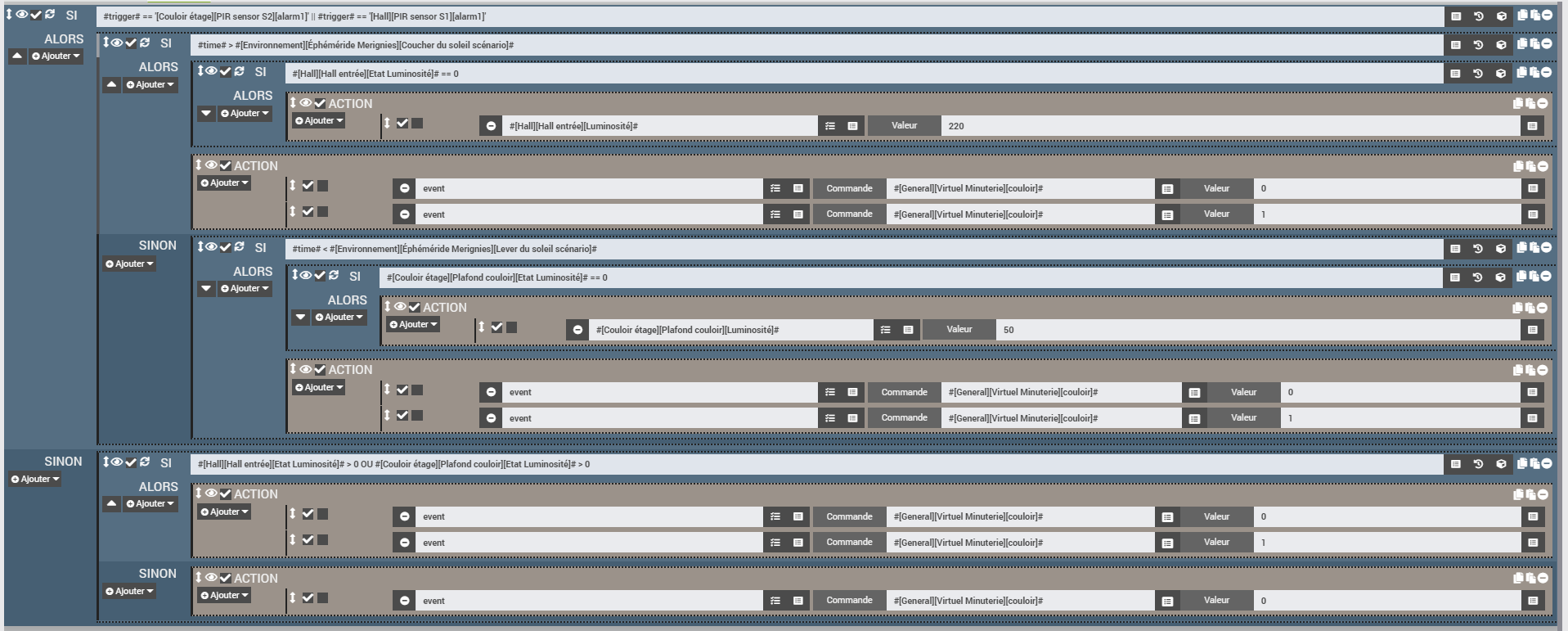Open Ajouter under the SINON beside Lever du soleil
The image size is (1568, 631).
tap(129, 264)
